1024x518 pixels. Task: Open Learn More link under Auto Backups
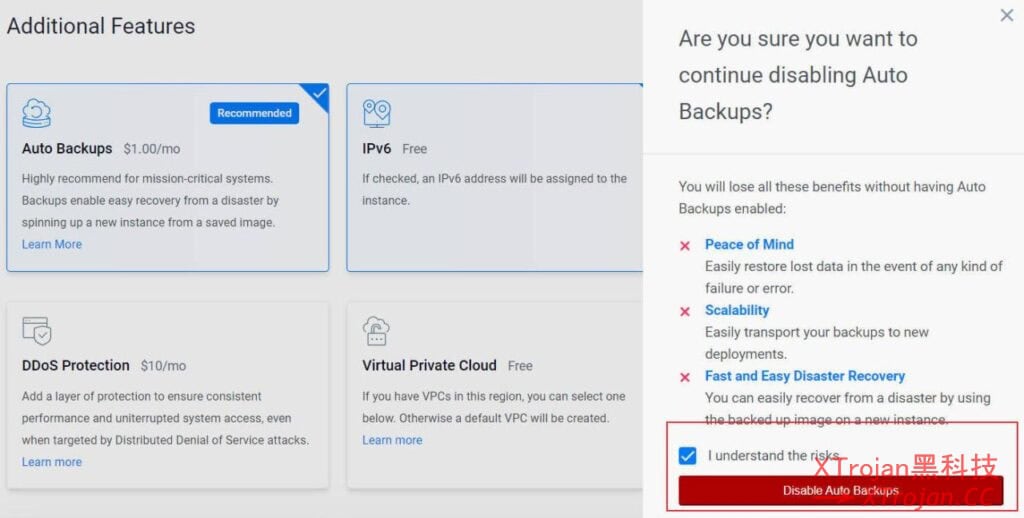click(x=52, y=244)
